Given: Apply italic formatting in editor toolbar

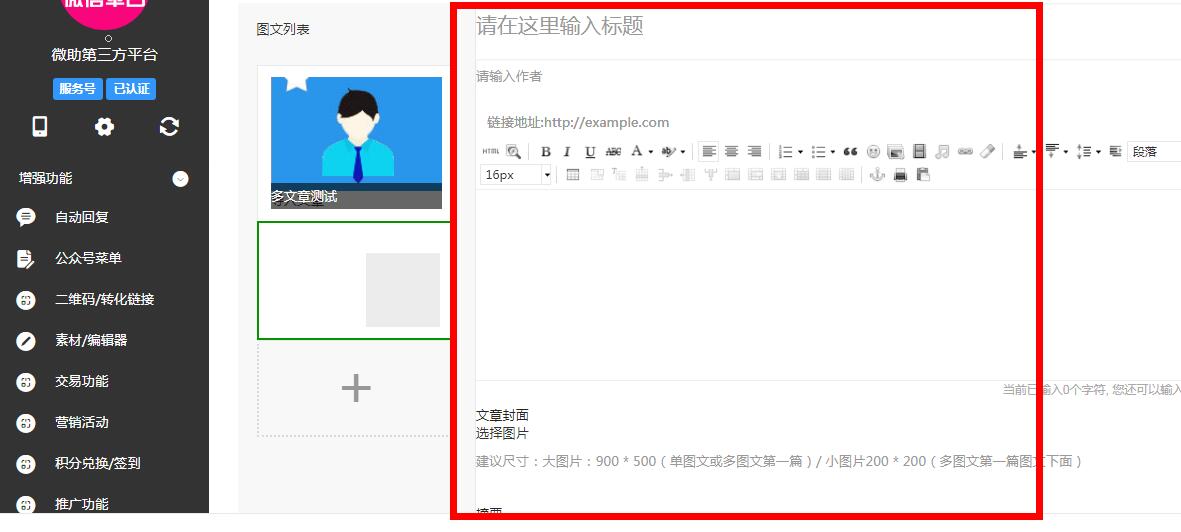Looking at the screenshot, I should click(x=567, y=152).
